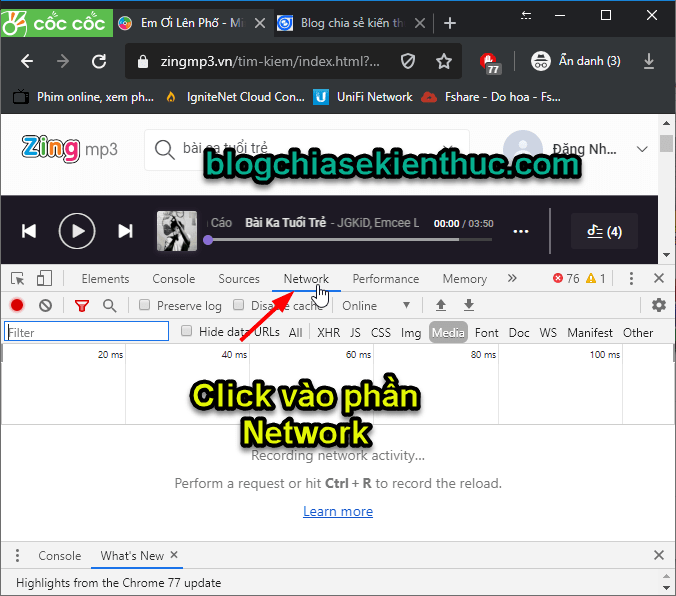Close the Blog chia sẻ kiến thức tab
The width and height of the screenshot is (676, 596).
[x=419, y=23]
